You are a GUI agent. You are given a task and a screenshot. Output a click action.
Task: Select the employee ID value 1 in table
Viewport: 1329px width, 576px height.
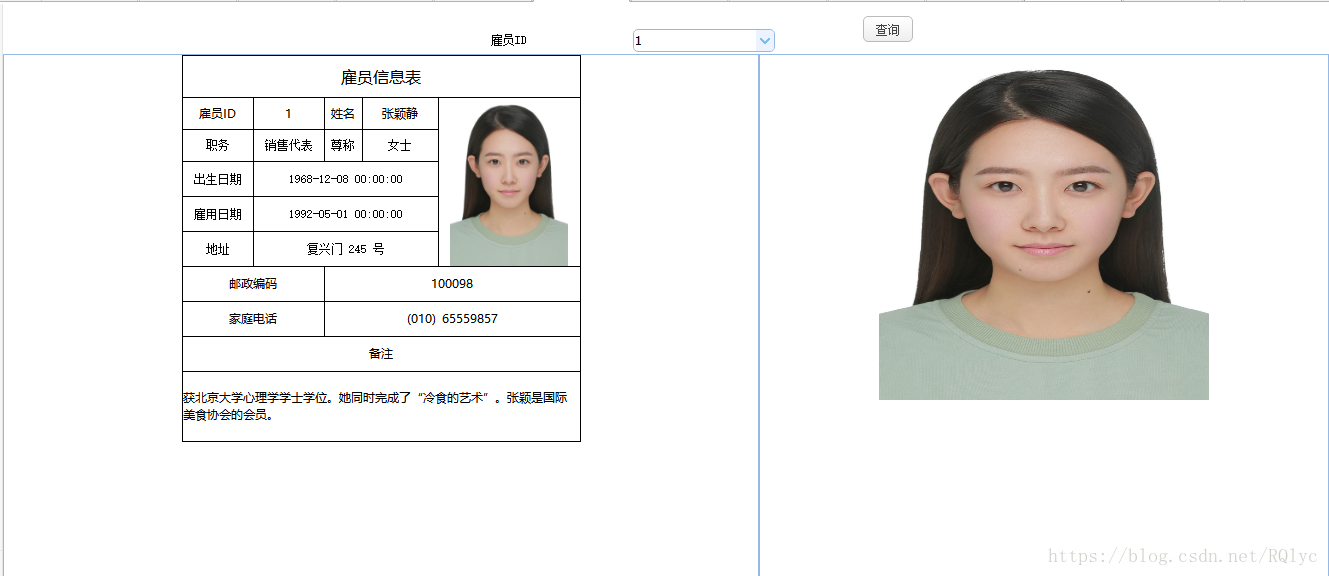click(x=289, y=114)
